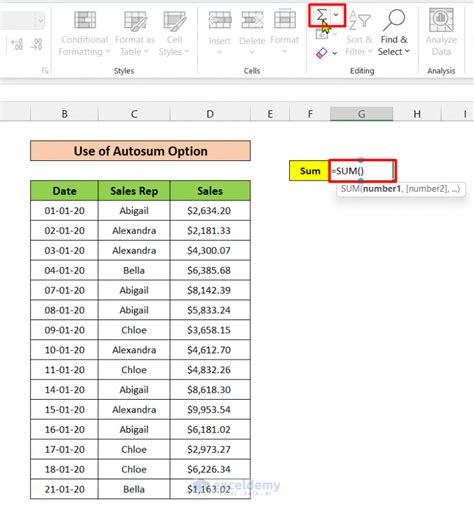The height and width of the screenshot is (507, 474).
Task: Click the Format as Table icon
Action: pos(135,33)
